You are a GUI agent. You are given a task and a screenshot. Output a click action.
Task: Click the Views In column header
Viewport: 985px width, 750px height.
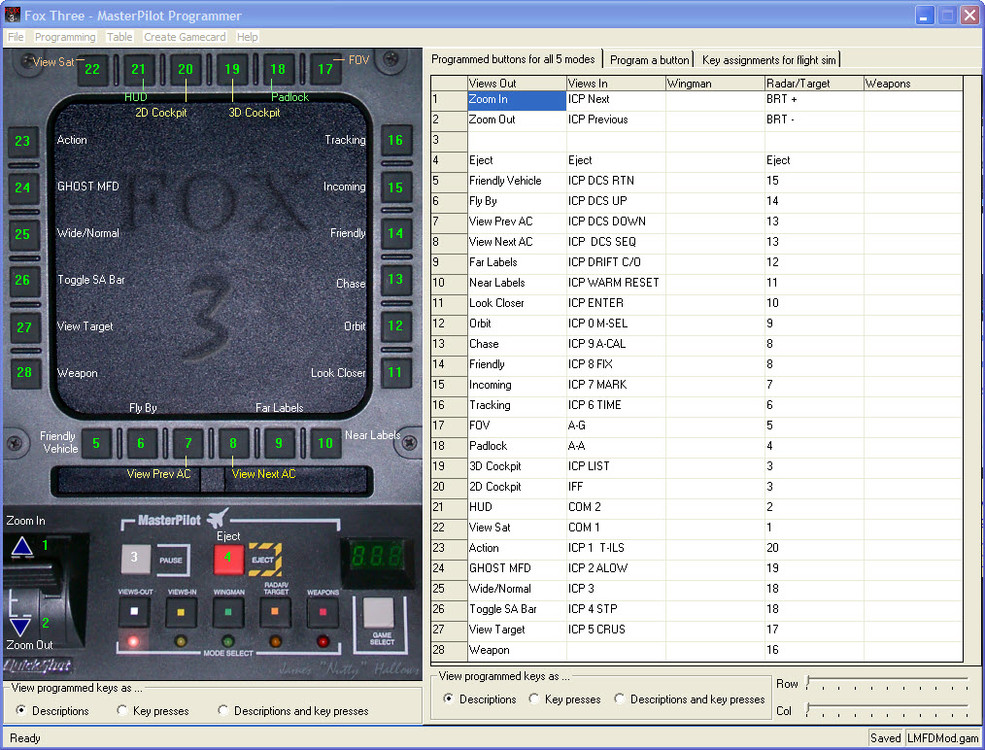[x=616, y=83]
